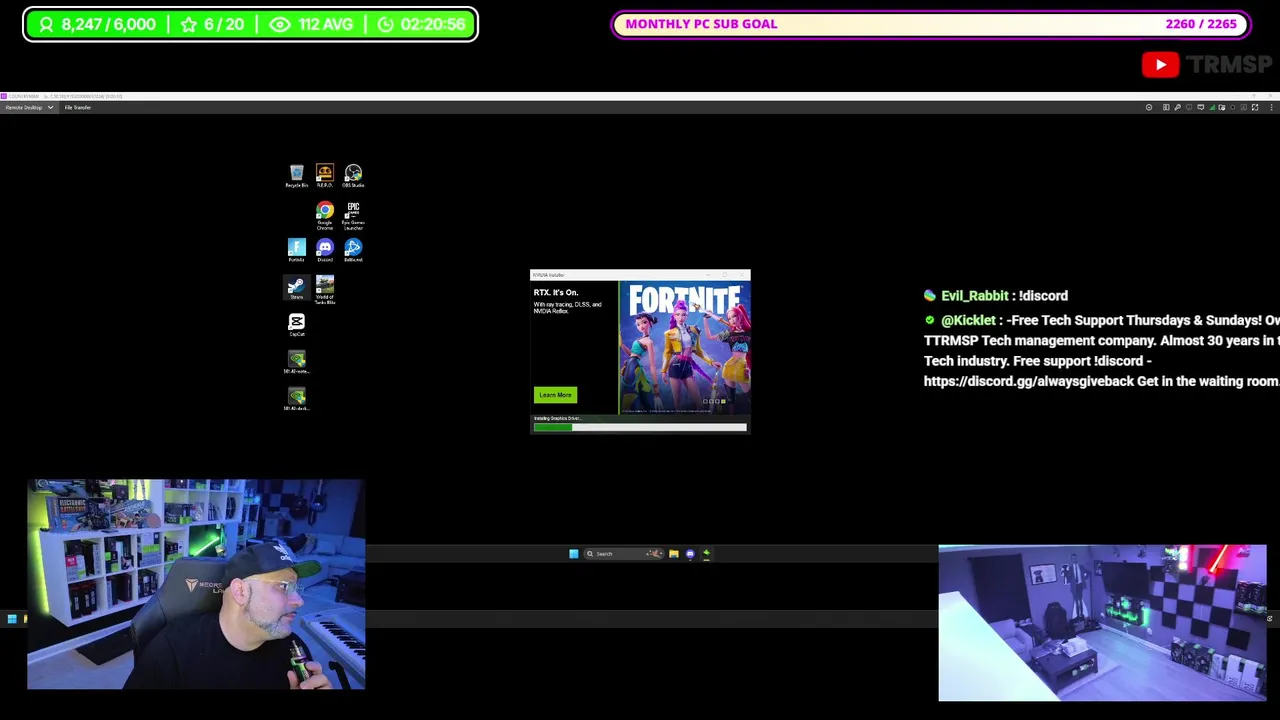Image resolution: width=1280 pixels, height=720 pixels.
Task: Select the upper NVIDIA driver installer file
Action: coord(296,362)
